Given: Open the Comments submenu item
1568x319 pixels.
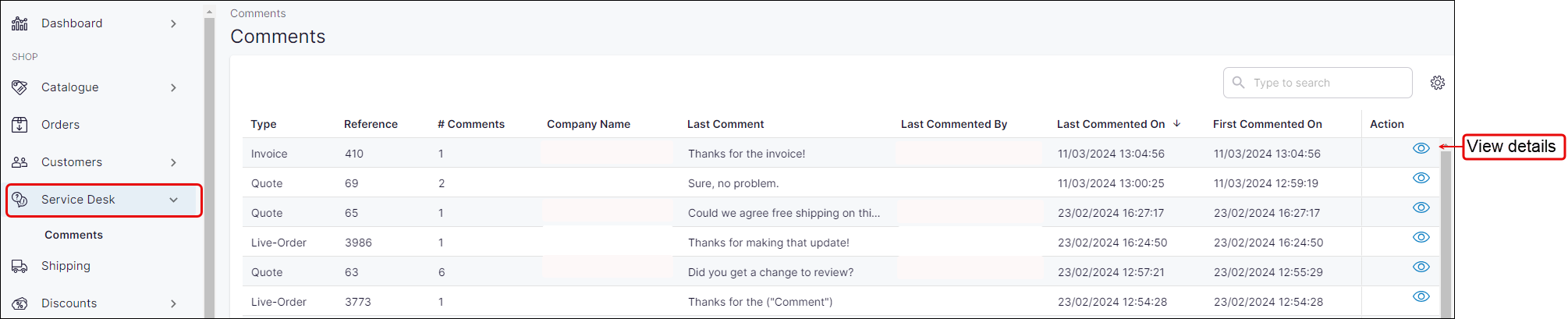Looking at the screenshot, I should (x=73, y=235).
